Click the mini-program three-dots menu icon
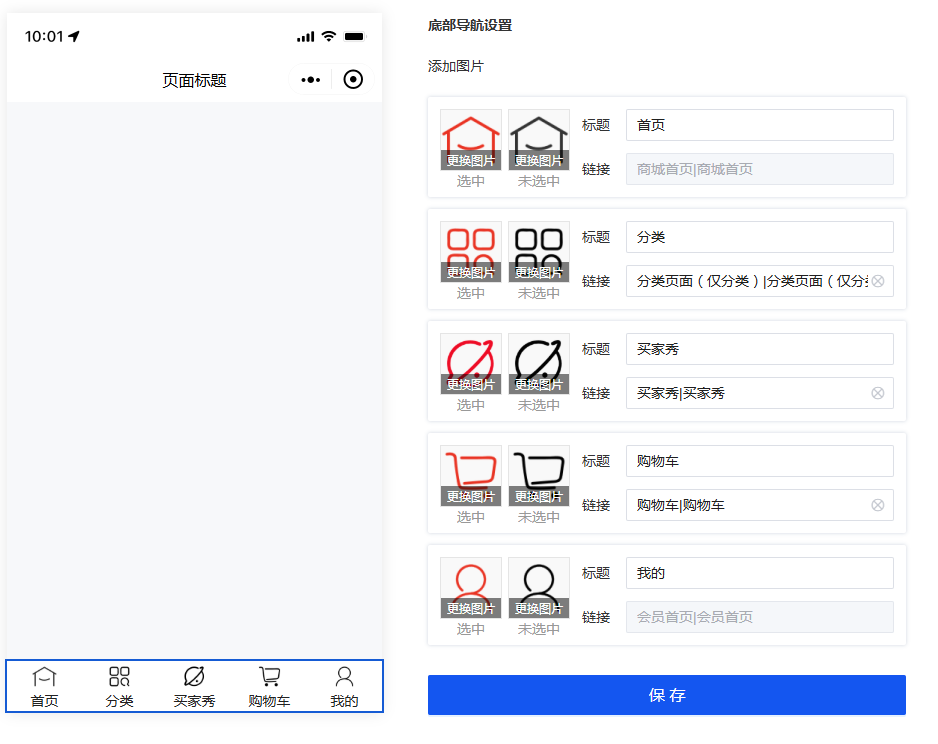 (311, 80)
